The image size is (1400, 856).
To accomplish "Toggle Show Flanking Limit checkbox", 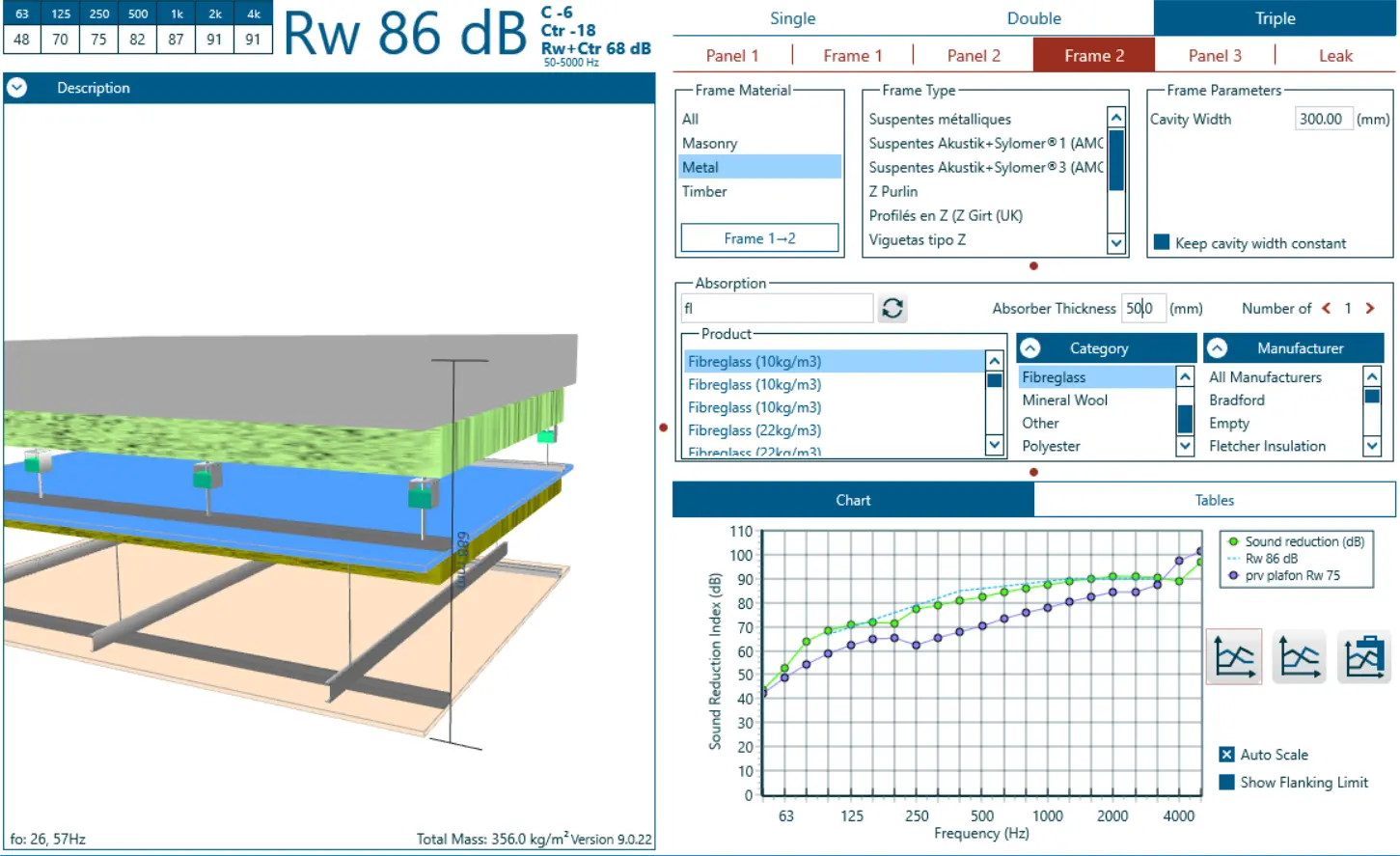I will pyautogui.click(x=1226, y=783).
